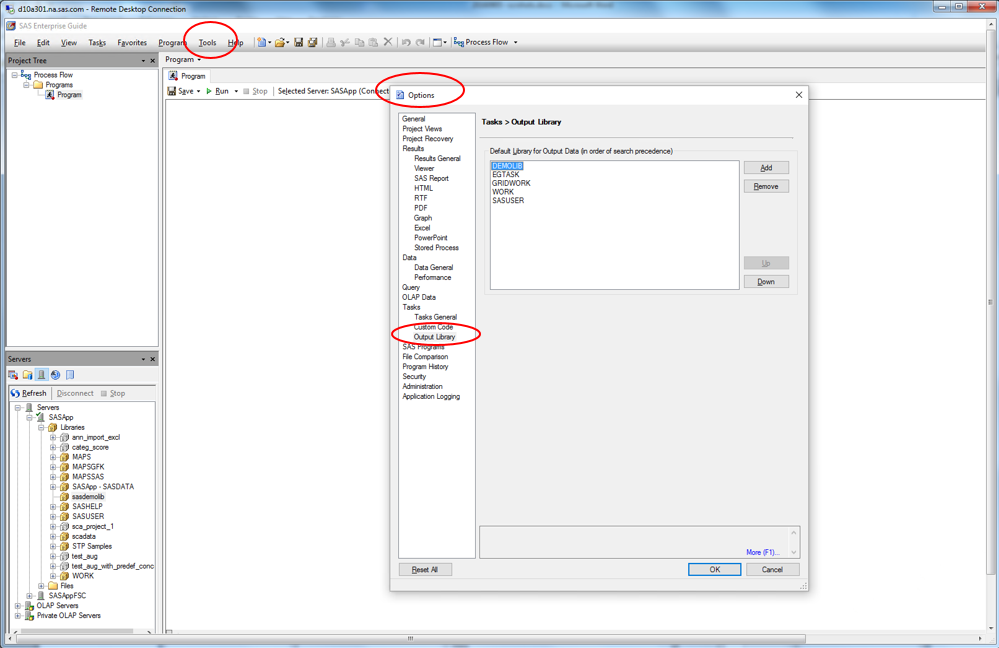Select EGTASK in the output library list
999x648 pixels.
point(505,175)
